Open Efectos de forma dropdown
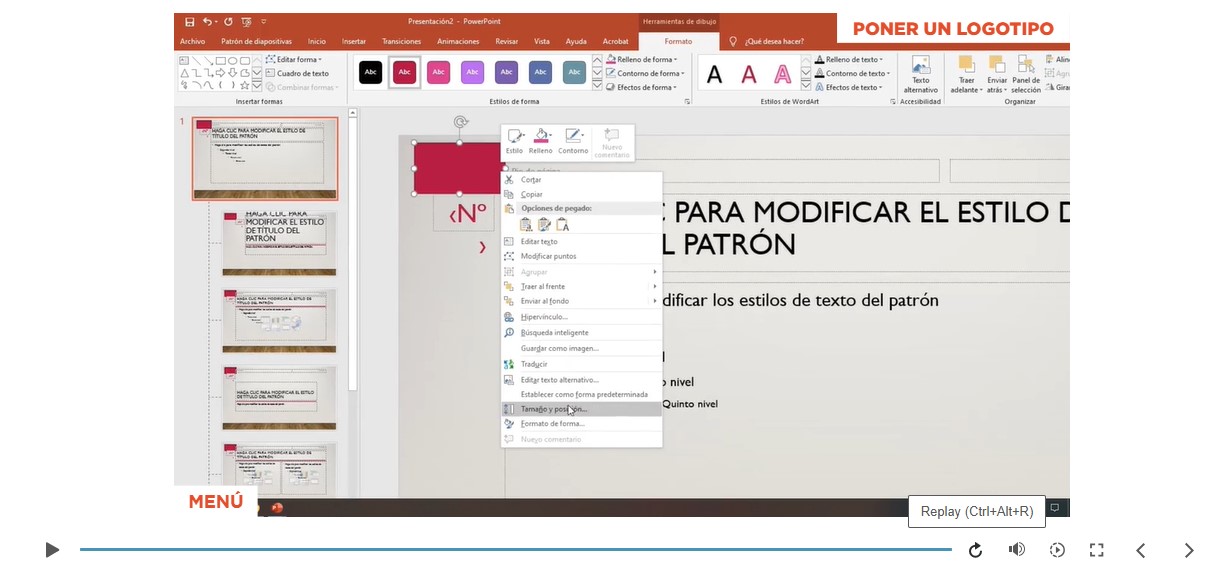The height and width of the screenshot is (573, 1229). click(645, 88)
